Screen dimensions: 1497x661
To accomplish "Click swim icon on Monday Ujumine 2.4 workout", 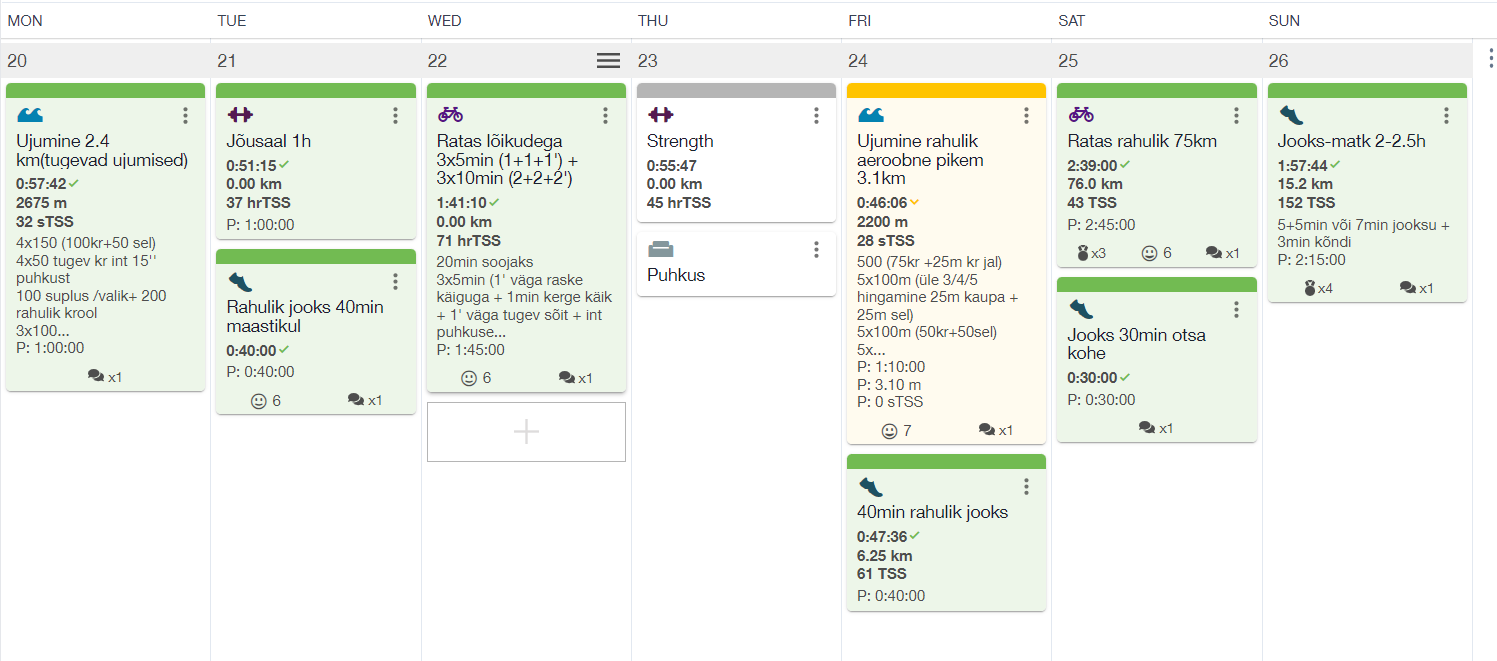I will [30, 115].
